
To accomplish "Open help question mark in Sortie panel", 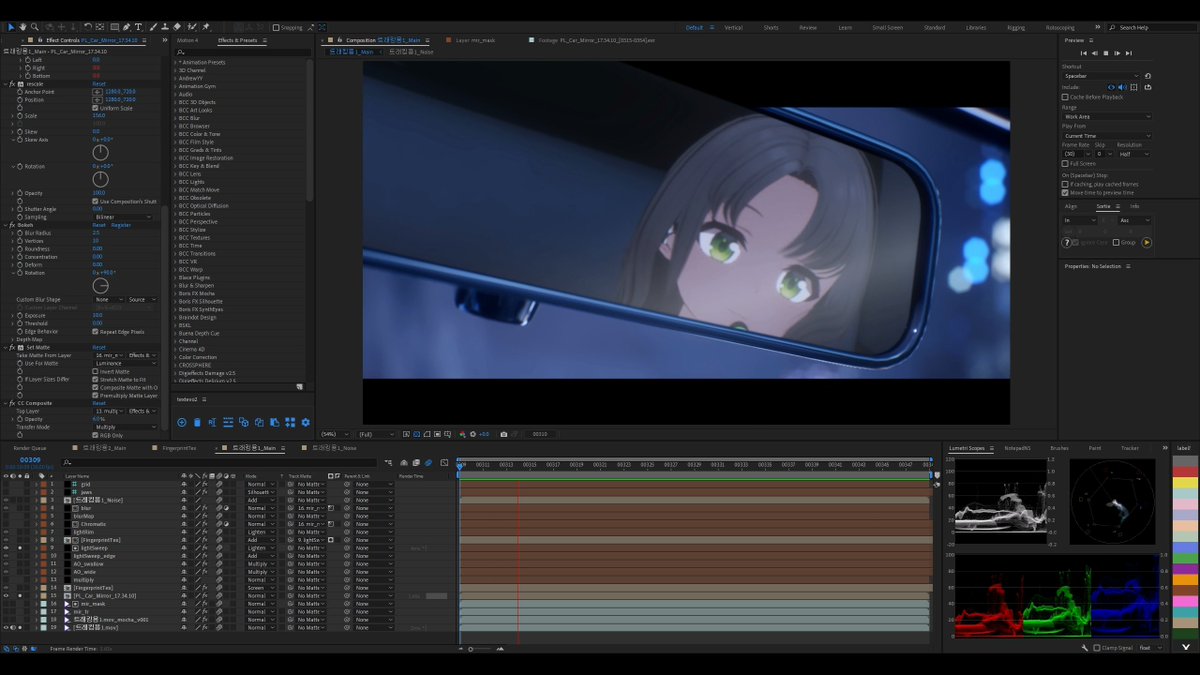I will tap(1067, 242).
